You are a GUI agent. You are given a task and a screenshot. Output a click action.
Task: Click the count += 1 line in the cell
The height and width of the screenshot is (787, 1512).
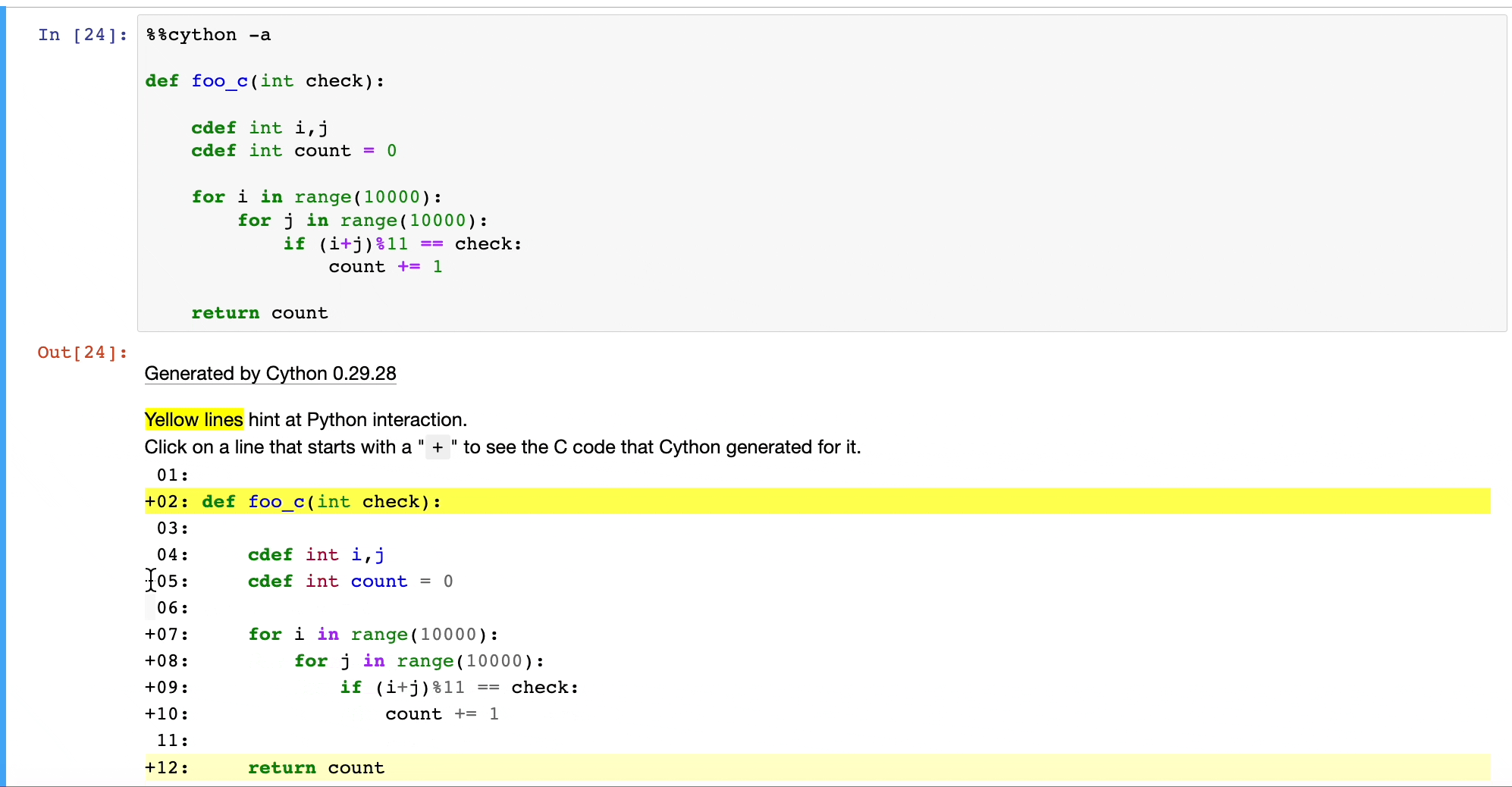click(384, 266)
